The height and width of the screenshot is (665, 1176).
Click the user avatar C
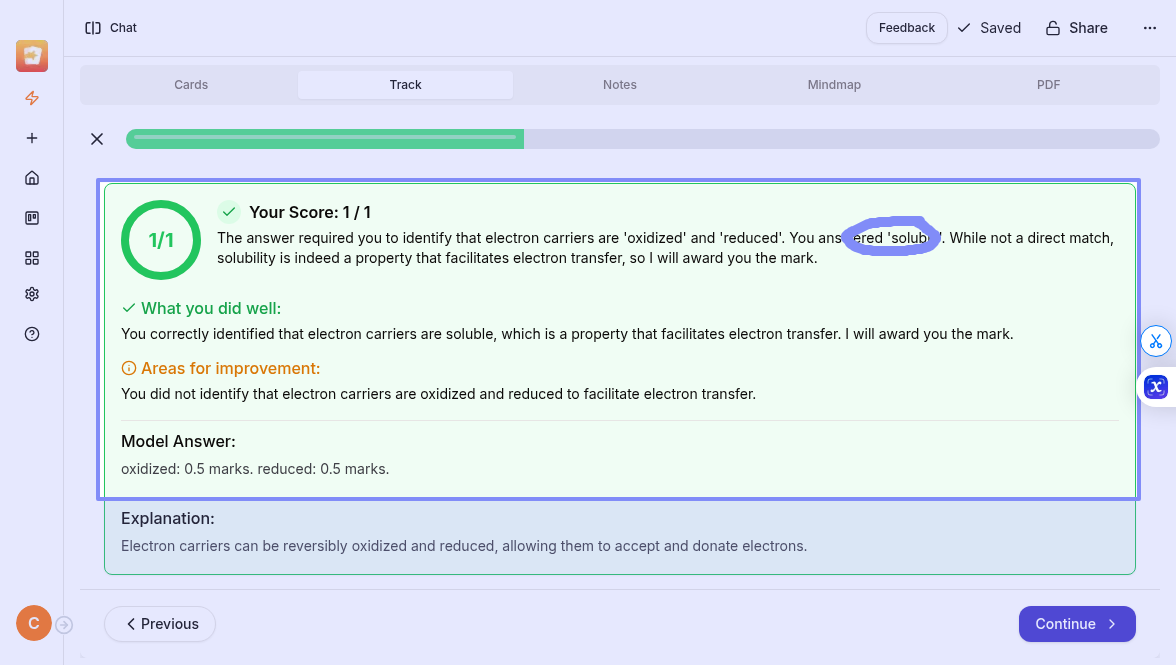[33, 624]
